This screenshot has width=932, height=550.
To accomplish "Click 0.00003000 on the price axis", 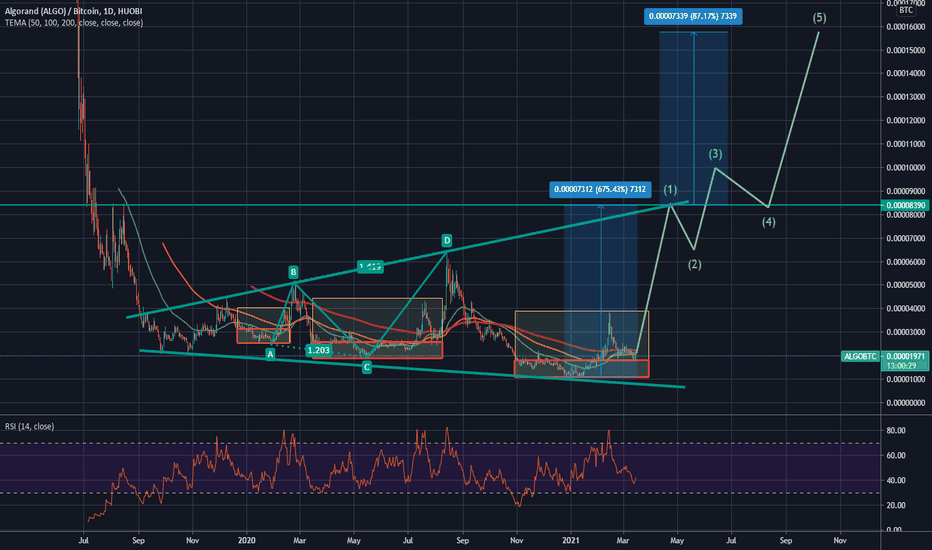I will [906, 332].
